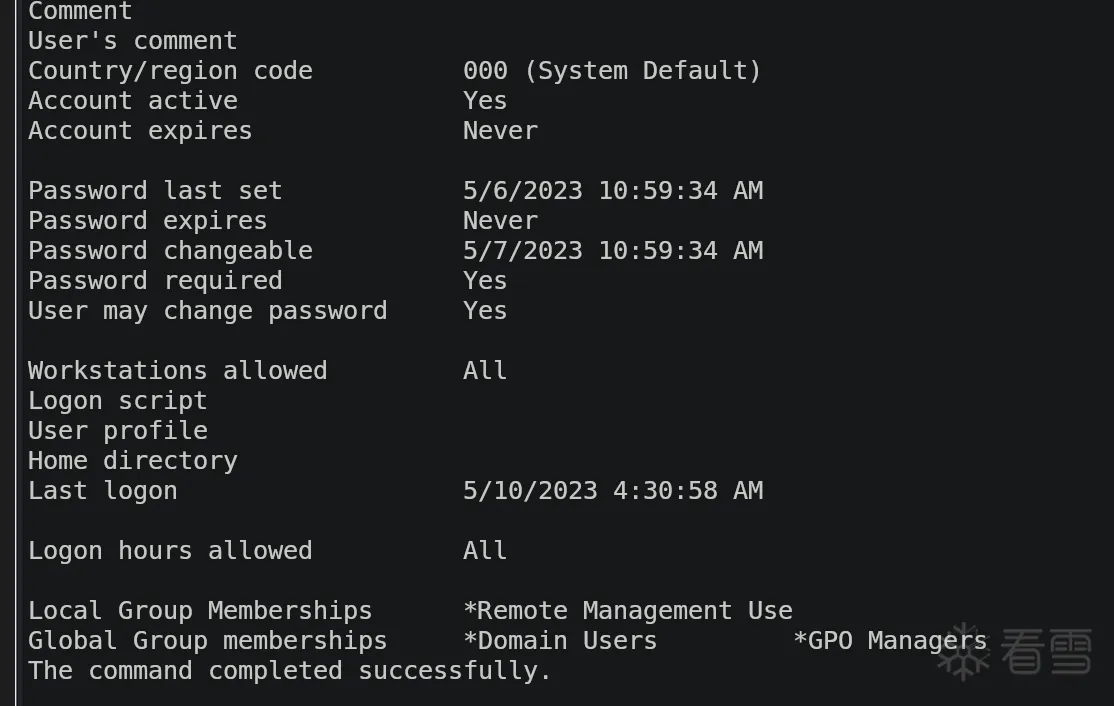Click the "*Remote Management Use" group entry

(628, 611)
